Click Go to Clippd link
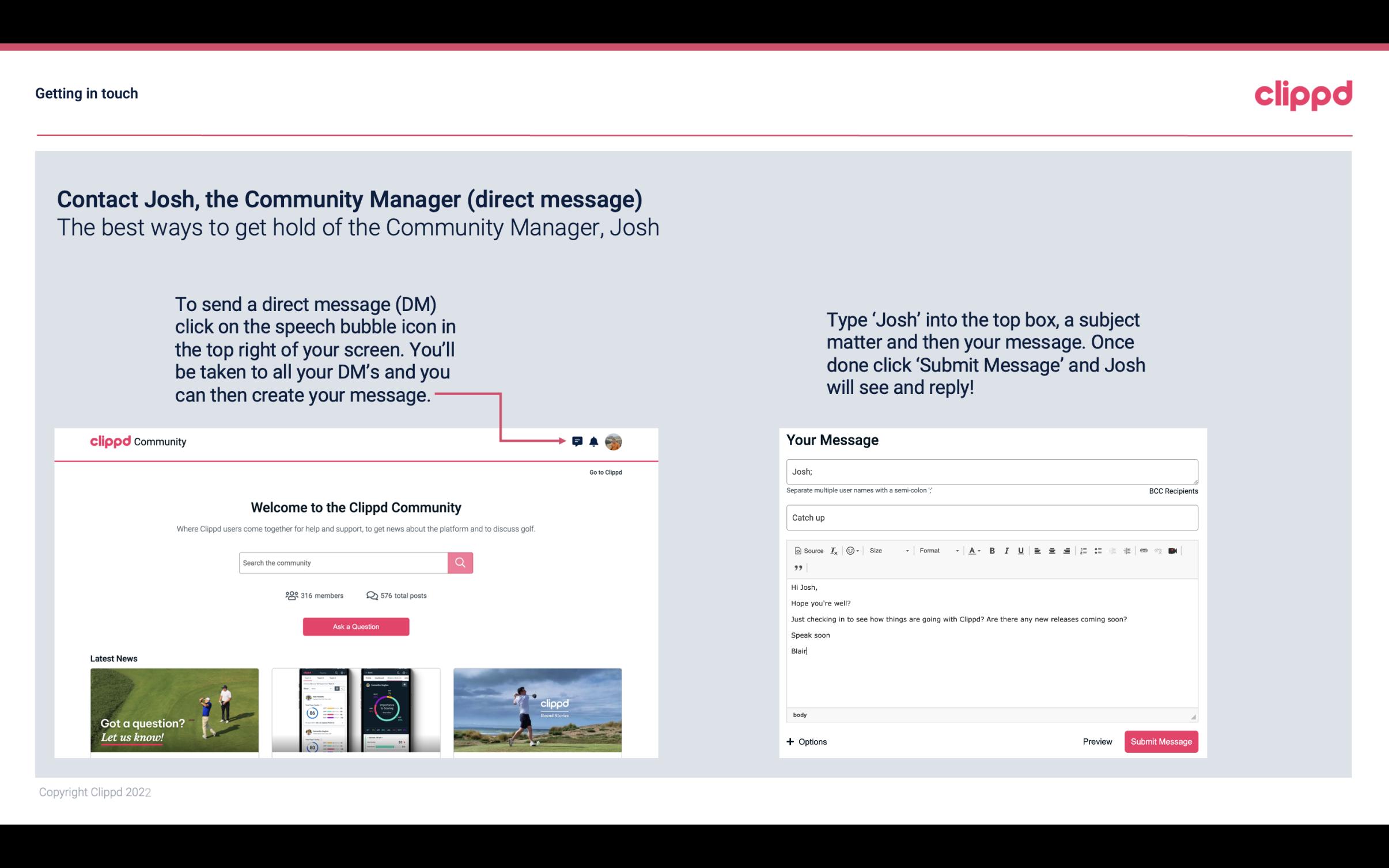 (x=604, y=472)
